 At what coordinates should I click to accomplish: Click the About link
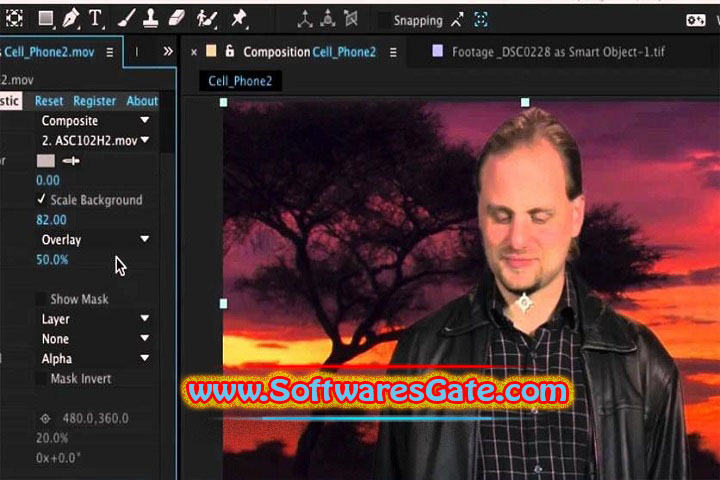[142, 101]
